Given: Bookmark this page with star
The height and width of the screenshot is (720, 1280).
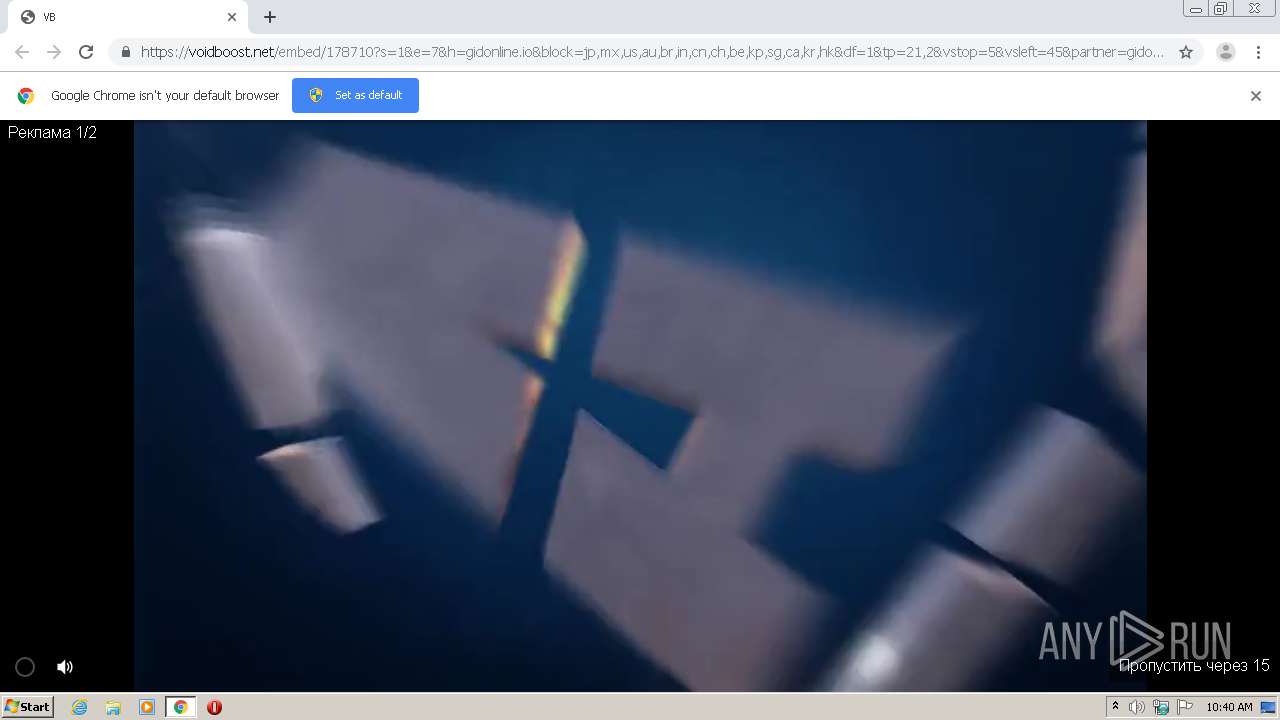Looking at the screenshot, I should tap(1186, 52).
